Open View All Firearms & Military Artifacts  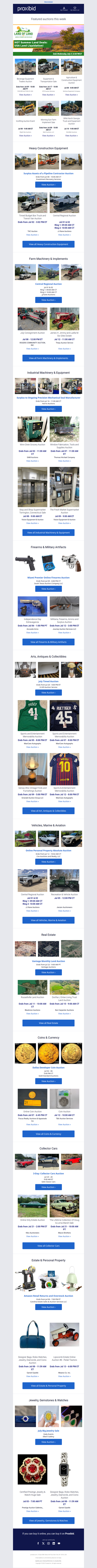[48, 642]
